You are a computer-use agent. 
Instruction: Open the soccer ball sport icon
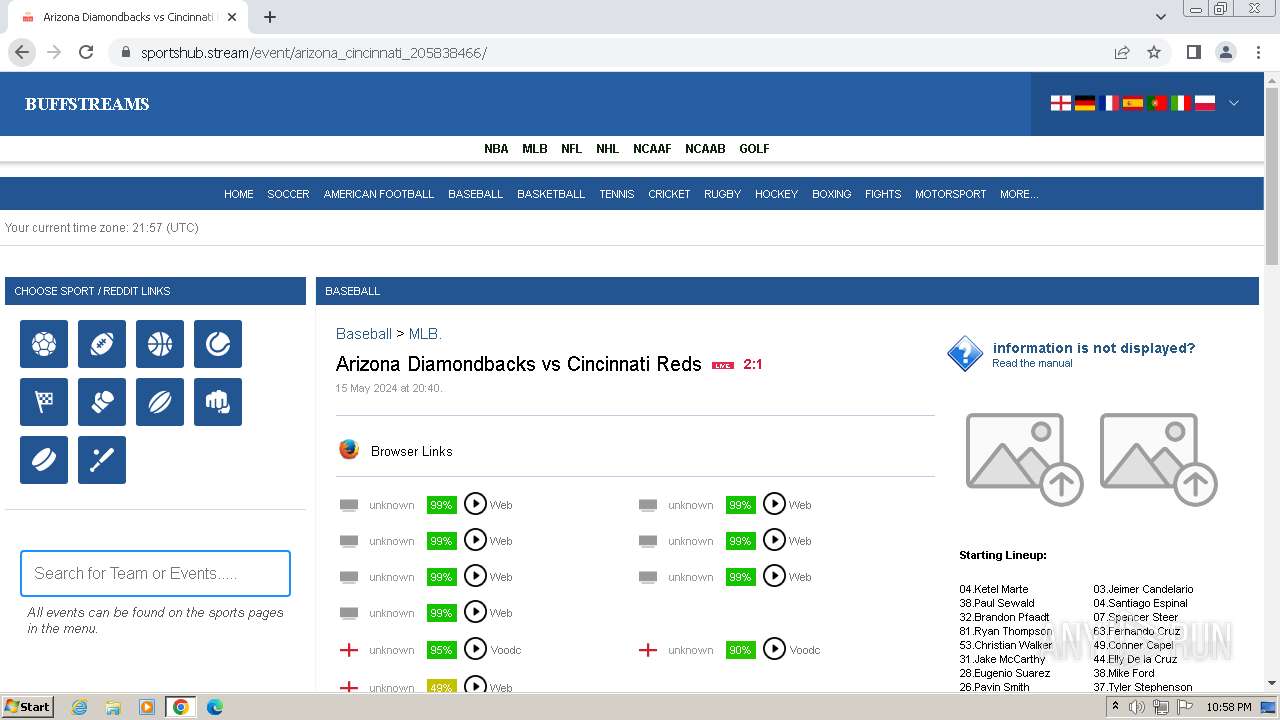tap(44, 344)
